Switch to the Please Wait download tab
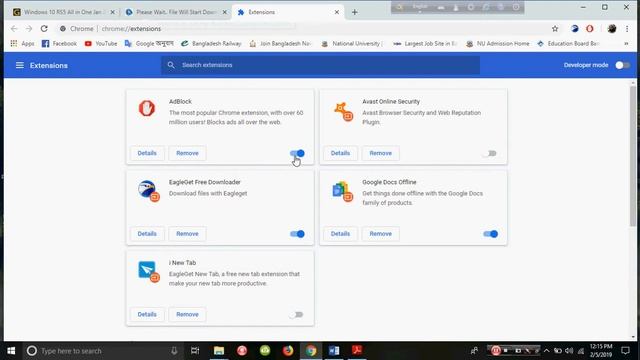Screen dimensions: 640x360 [x=175, y=12]
